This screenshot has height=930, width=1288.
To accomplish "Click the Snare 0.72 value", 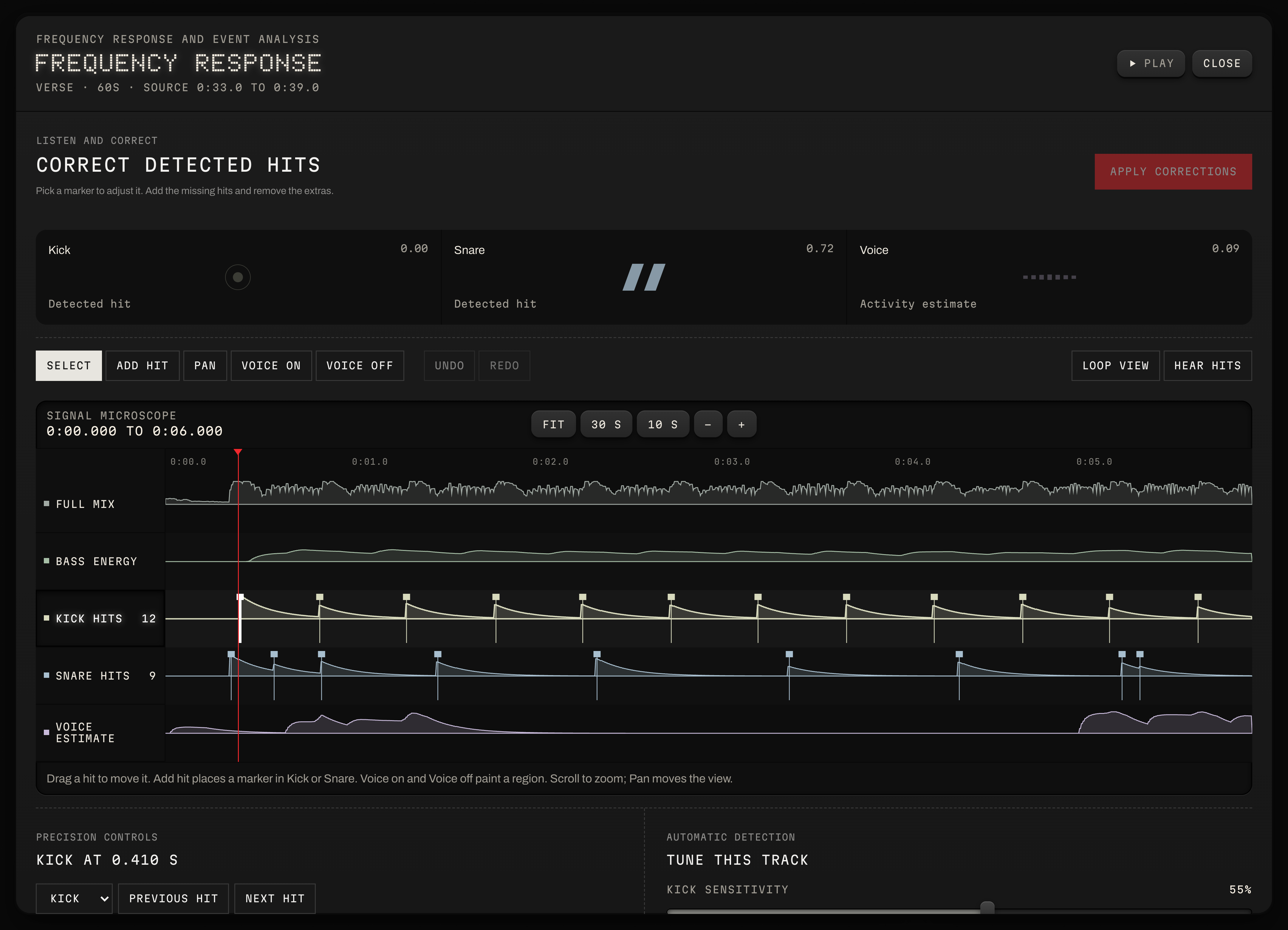I will point(820,249).
